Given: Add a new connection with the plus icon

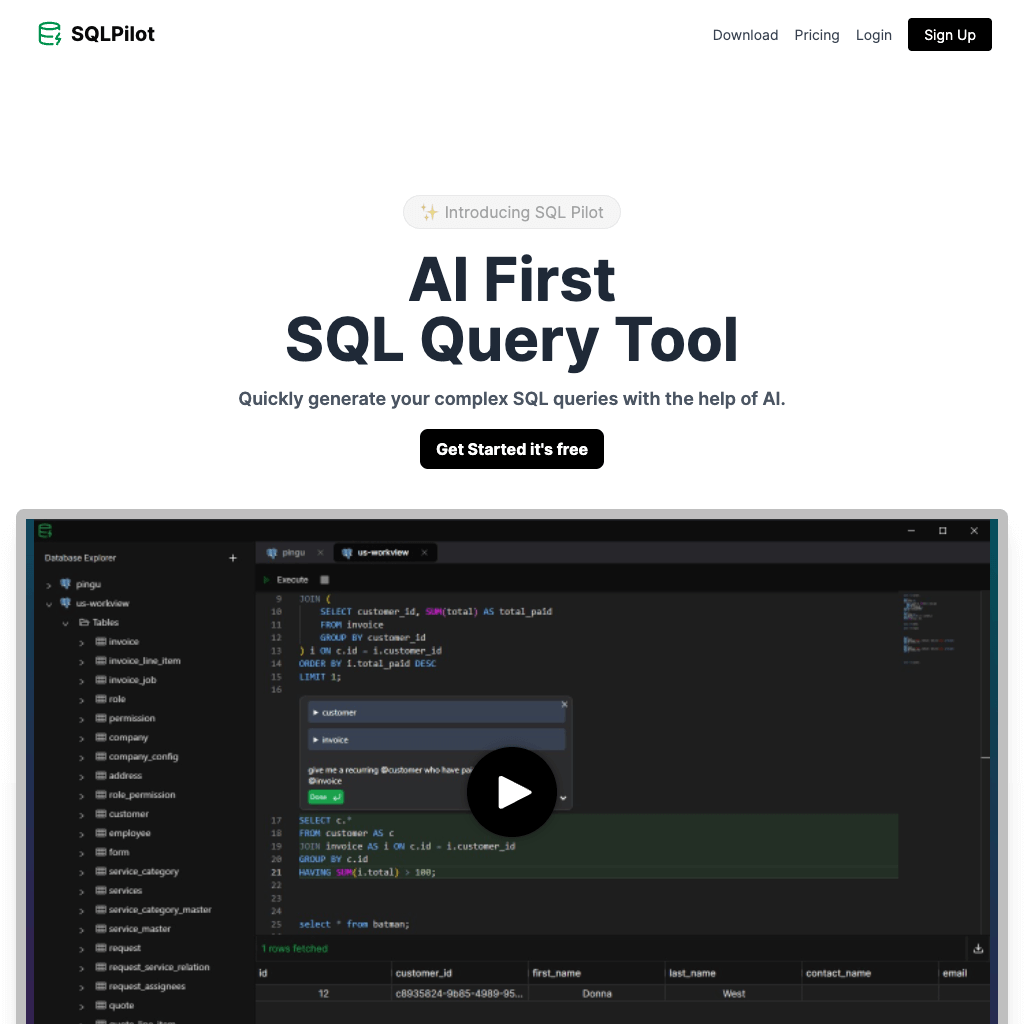Looking at the screenshot, I should [x=232, y=557].
